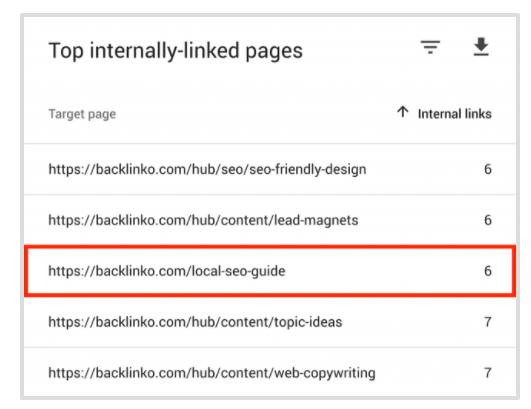Click the download export icon
The image size is (531, 409).
(481, 47)
